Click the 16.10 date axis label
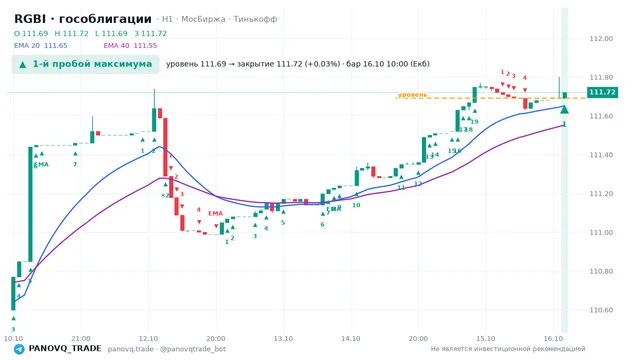640x360 pixels. pos(553,339)
